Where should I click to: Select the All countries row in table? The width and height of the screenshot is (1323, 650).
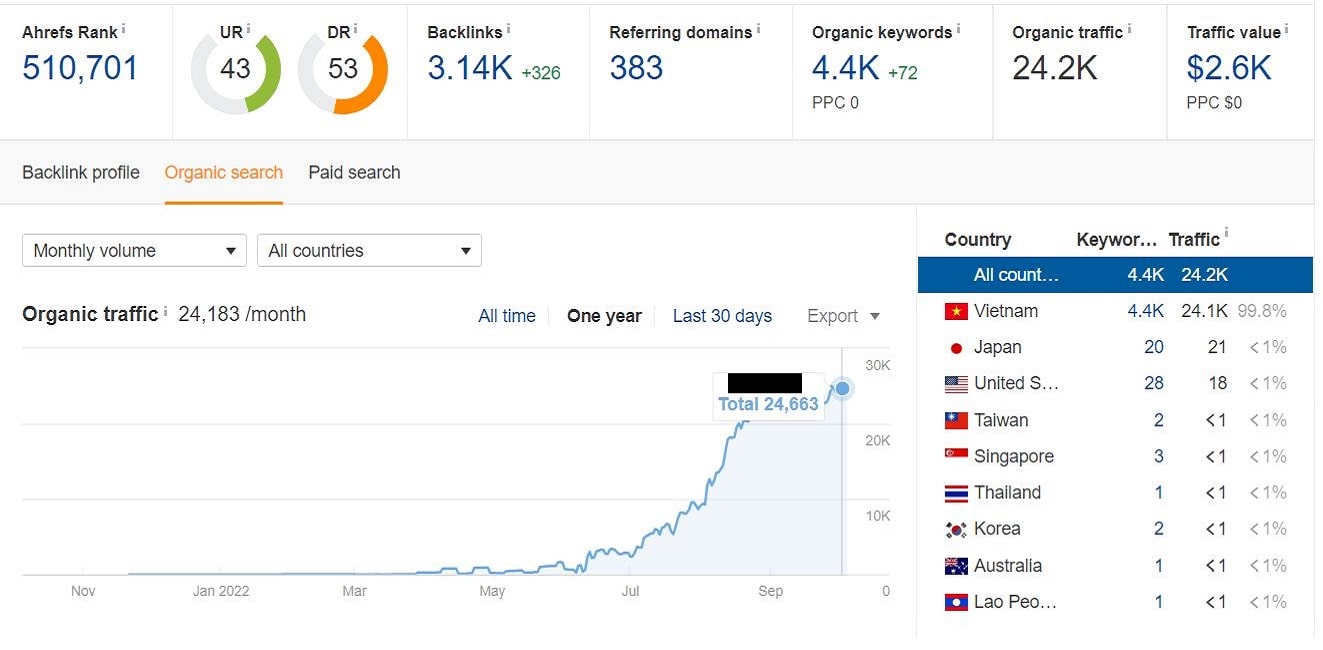1115,274
